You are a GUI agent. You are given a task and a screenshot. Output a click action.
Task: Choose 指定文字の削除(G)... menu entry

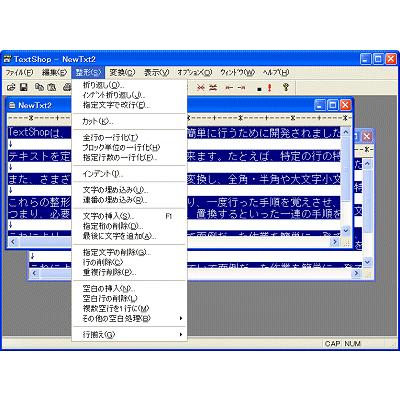click(x=129, y=253)
